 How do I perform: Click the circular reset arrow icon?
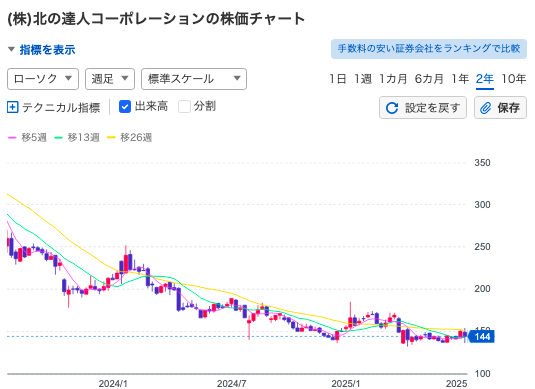pyautogui.click(x=392, y=108)
